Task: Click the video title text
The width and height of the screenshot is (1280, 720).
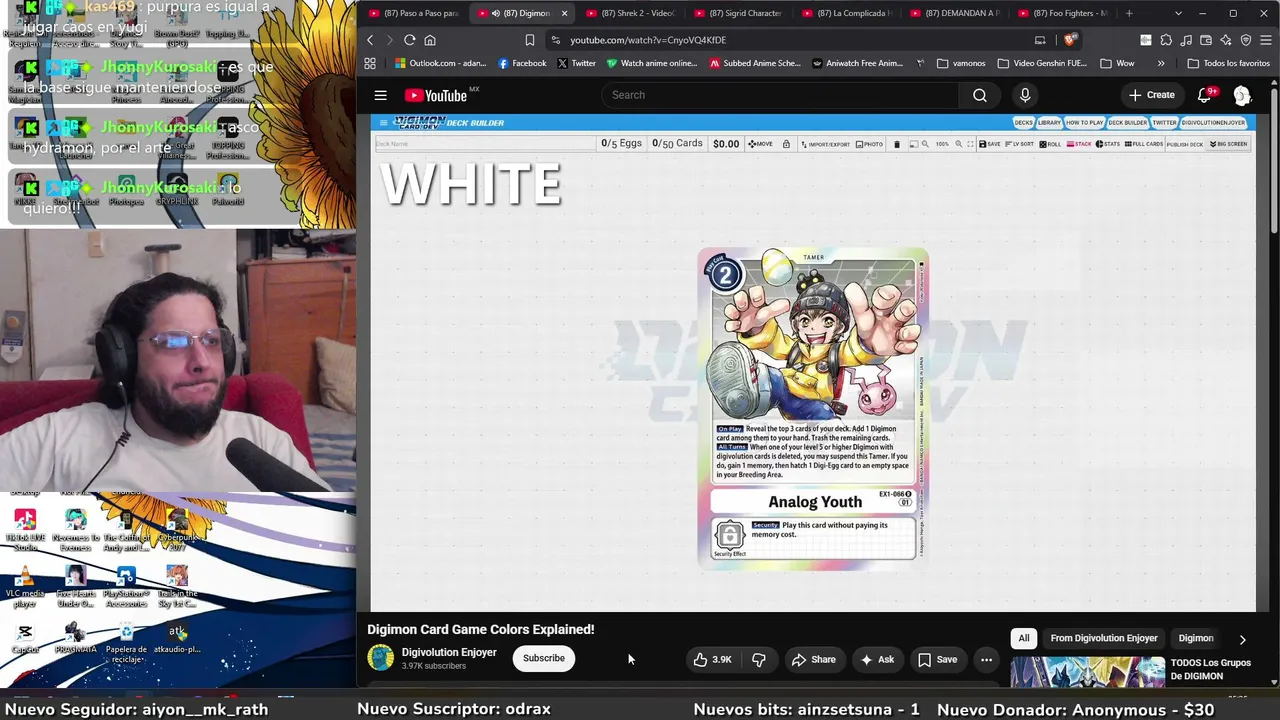Action: coord(481,629)
